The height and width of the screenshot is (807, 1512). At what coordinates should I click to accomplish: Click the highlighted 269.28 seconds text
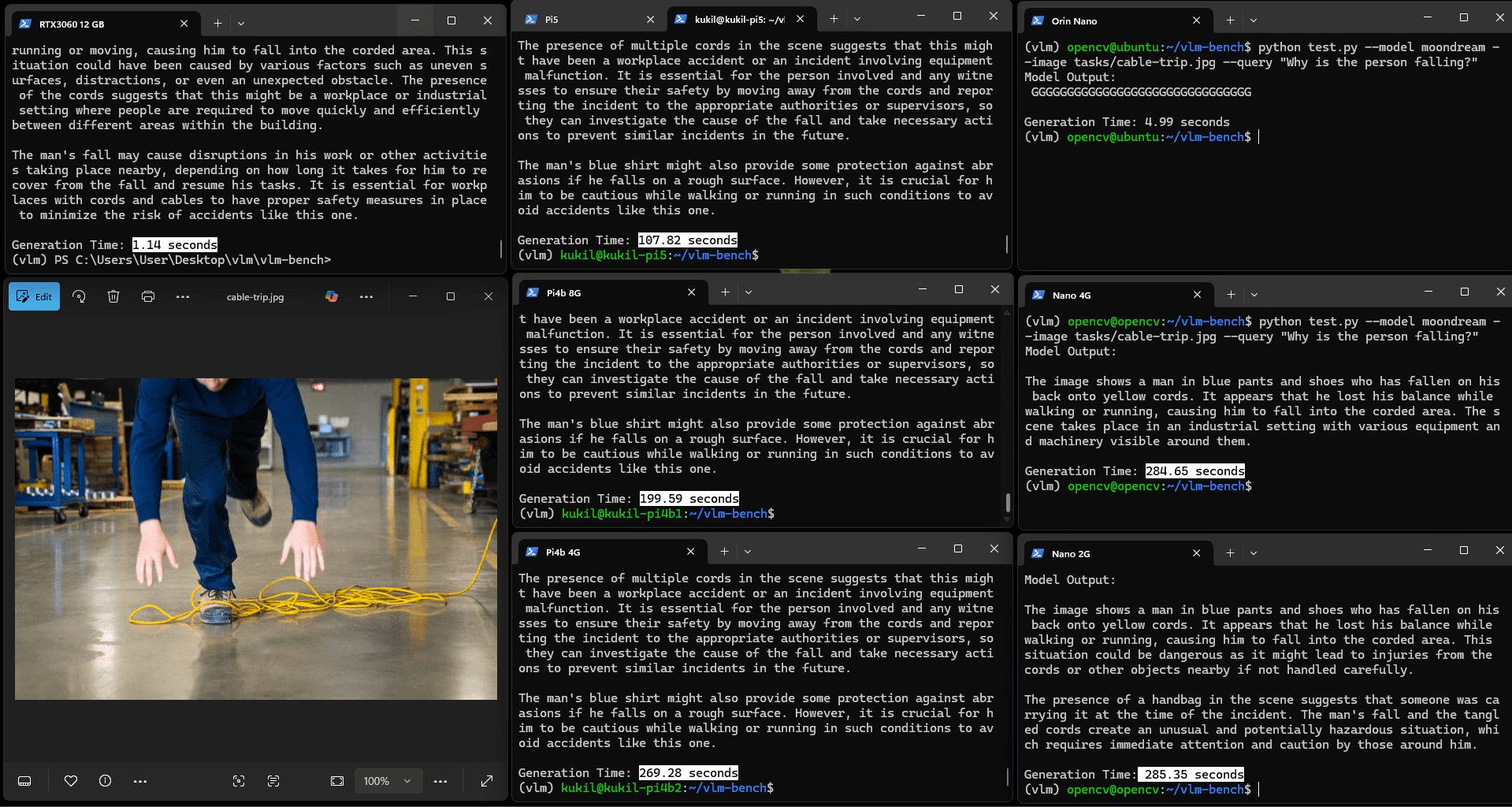(689, 773)
